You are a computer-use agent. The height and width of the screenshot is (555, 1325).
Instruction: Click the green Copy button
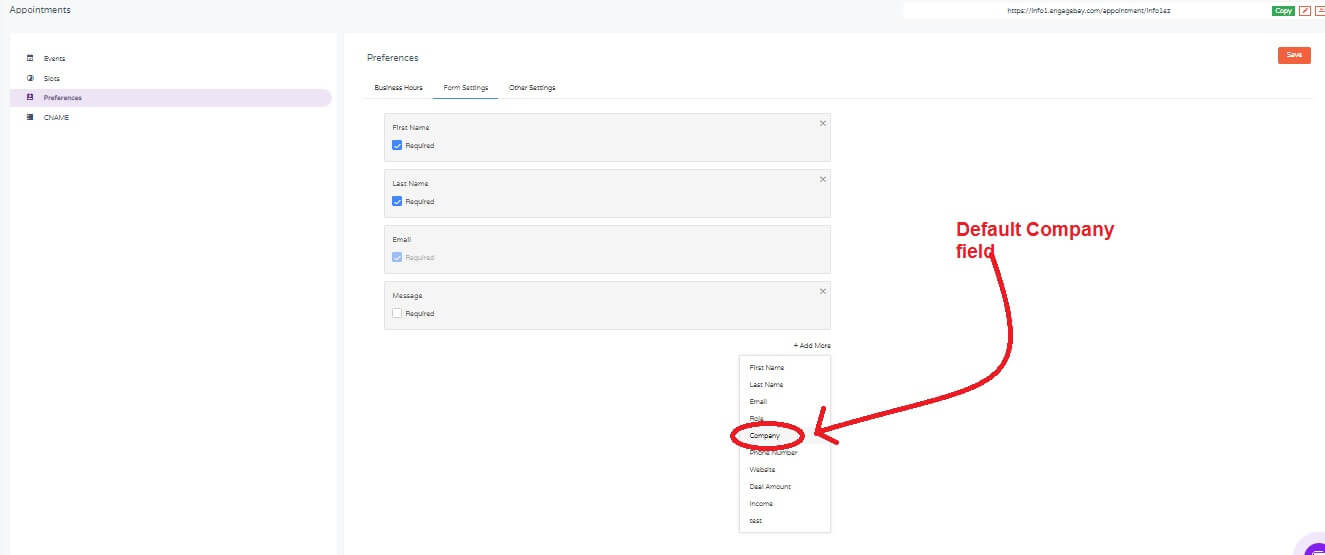[x=1283, y=10]
